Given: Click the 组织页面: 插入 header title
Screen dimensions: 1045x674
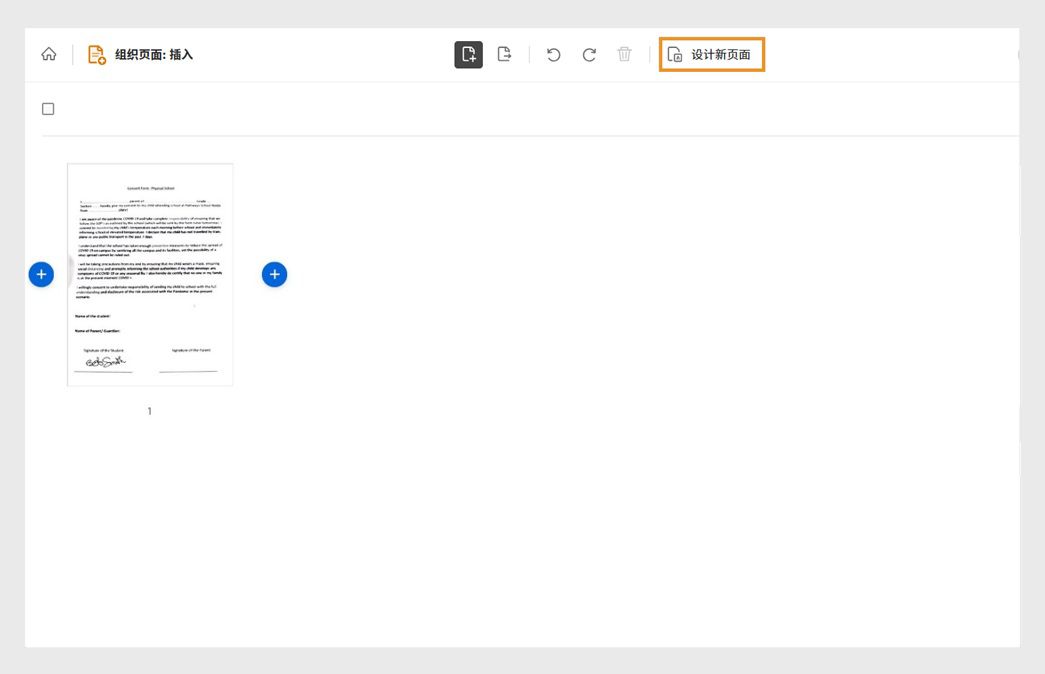Looking at the screenshot, I should (x=157, y=54).
